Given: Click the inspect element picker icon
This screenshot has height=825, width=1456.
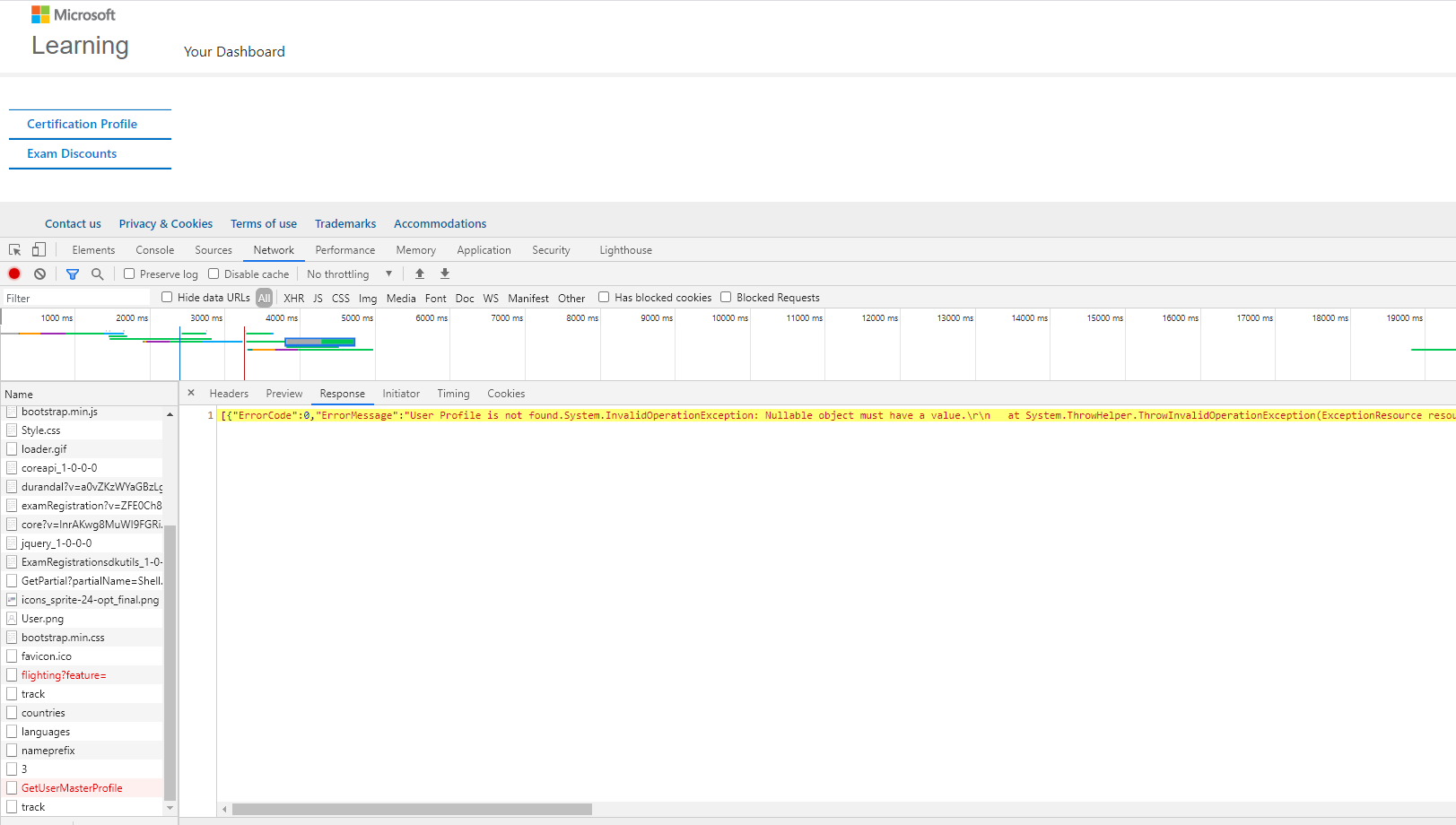Looking at the screenshot, I should coord(15,250).
